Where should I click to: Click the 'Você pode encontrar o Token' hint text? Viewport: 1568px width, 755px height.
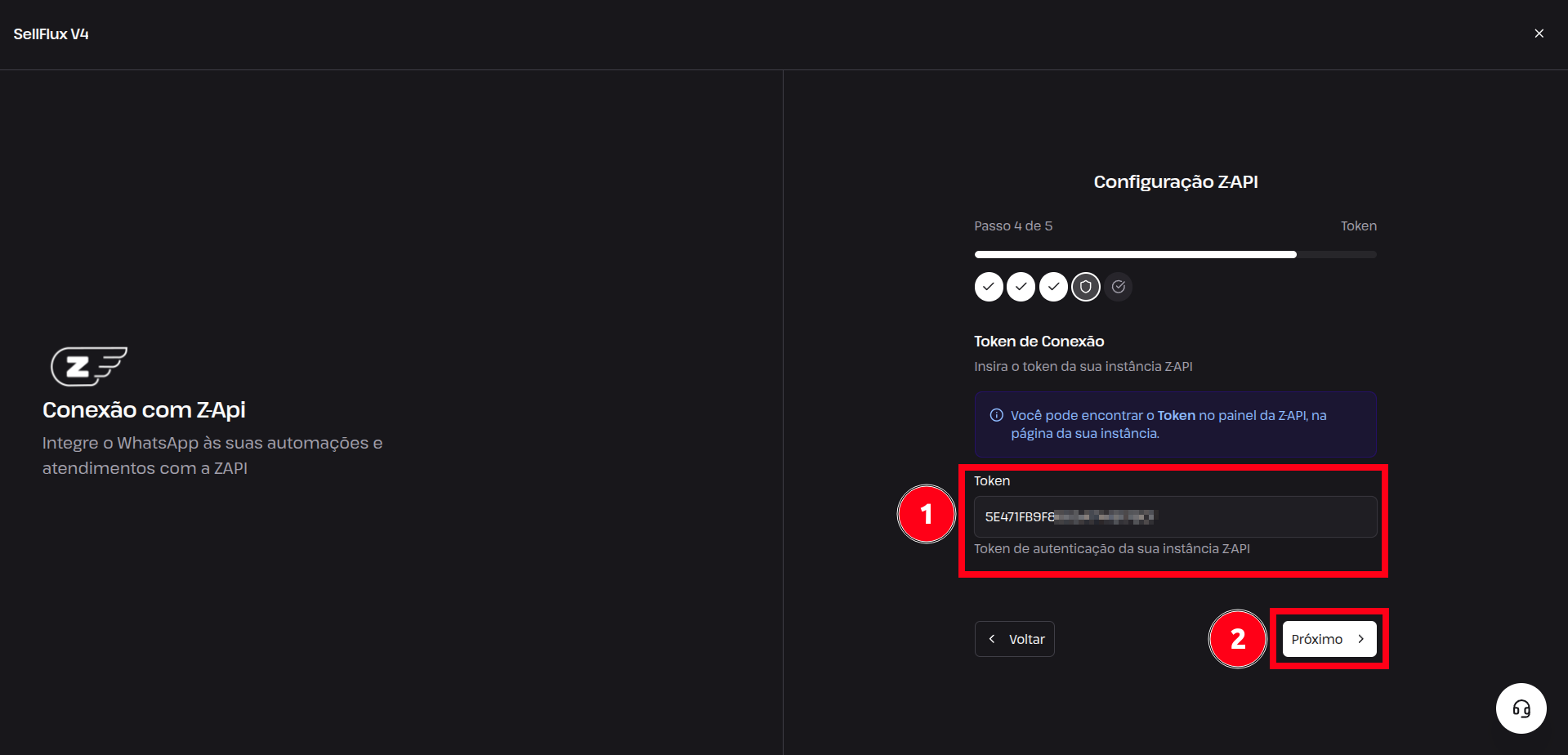click(1168, 424)
